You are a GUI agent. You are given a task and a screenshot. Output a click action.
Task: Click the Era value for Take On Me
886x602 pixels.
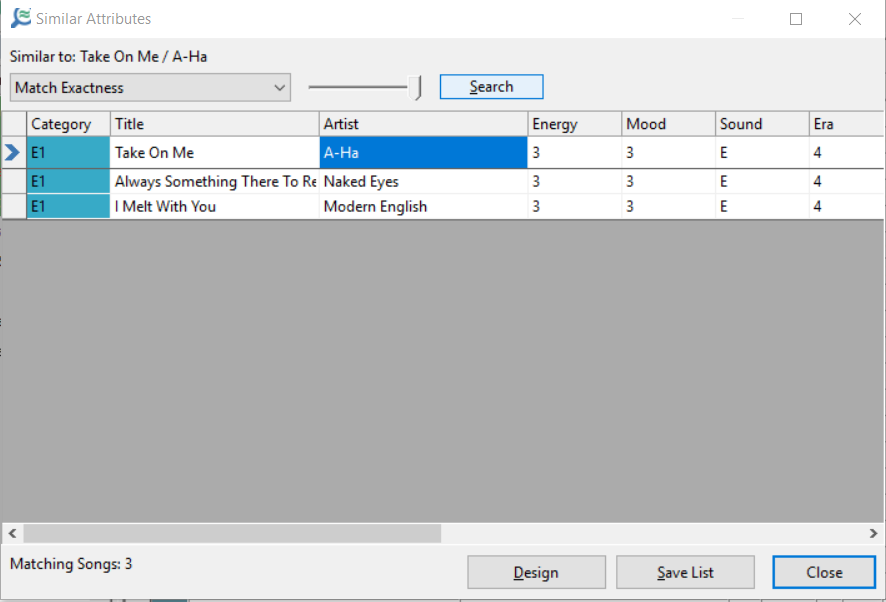[x=846, y=153]
